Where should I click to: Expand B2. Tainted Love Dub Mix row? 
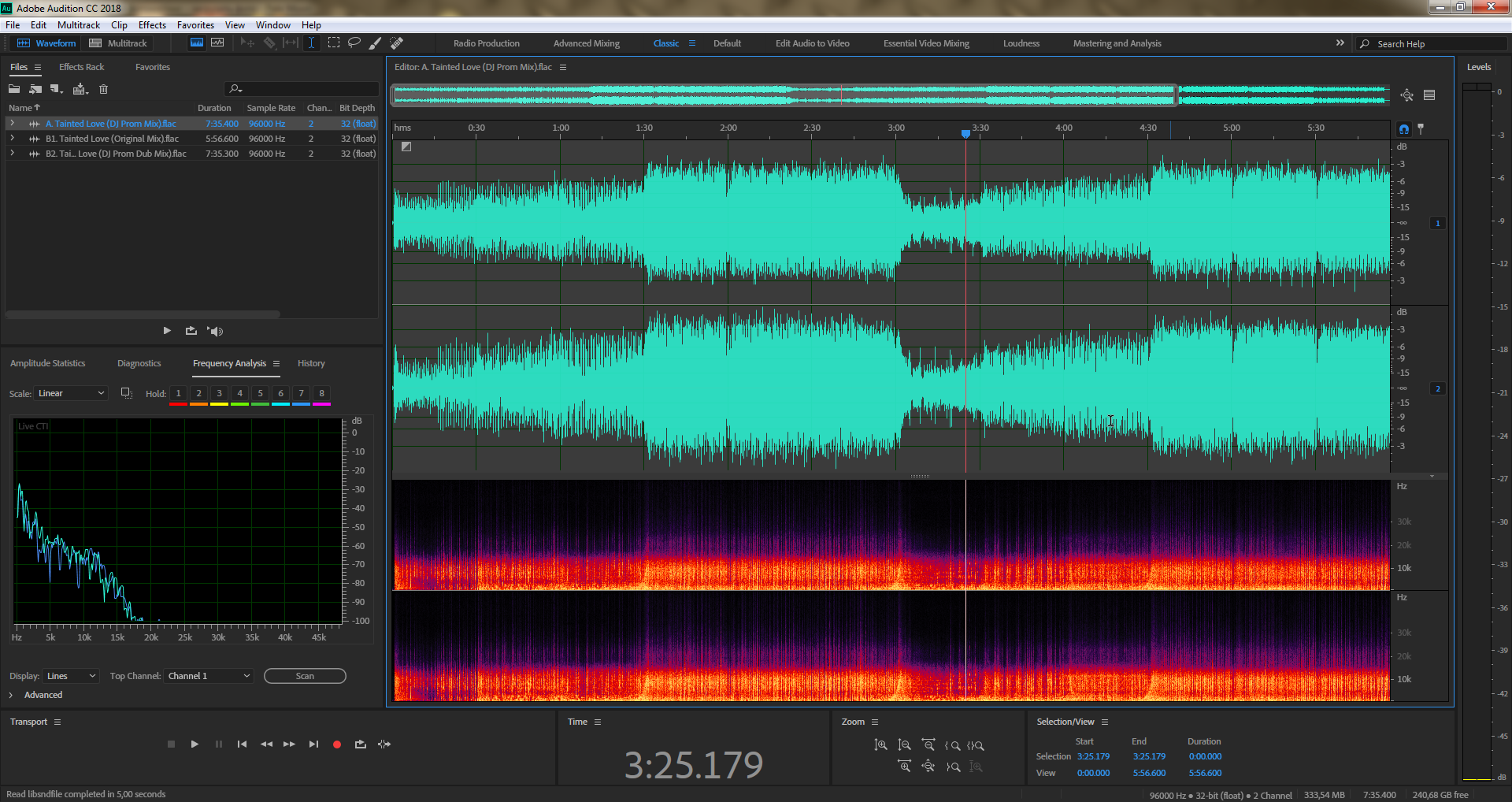(x=12, y=153)
